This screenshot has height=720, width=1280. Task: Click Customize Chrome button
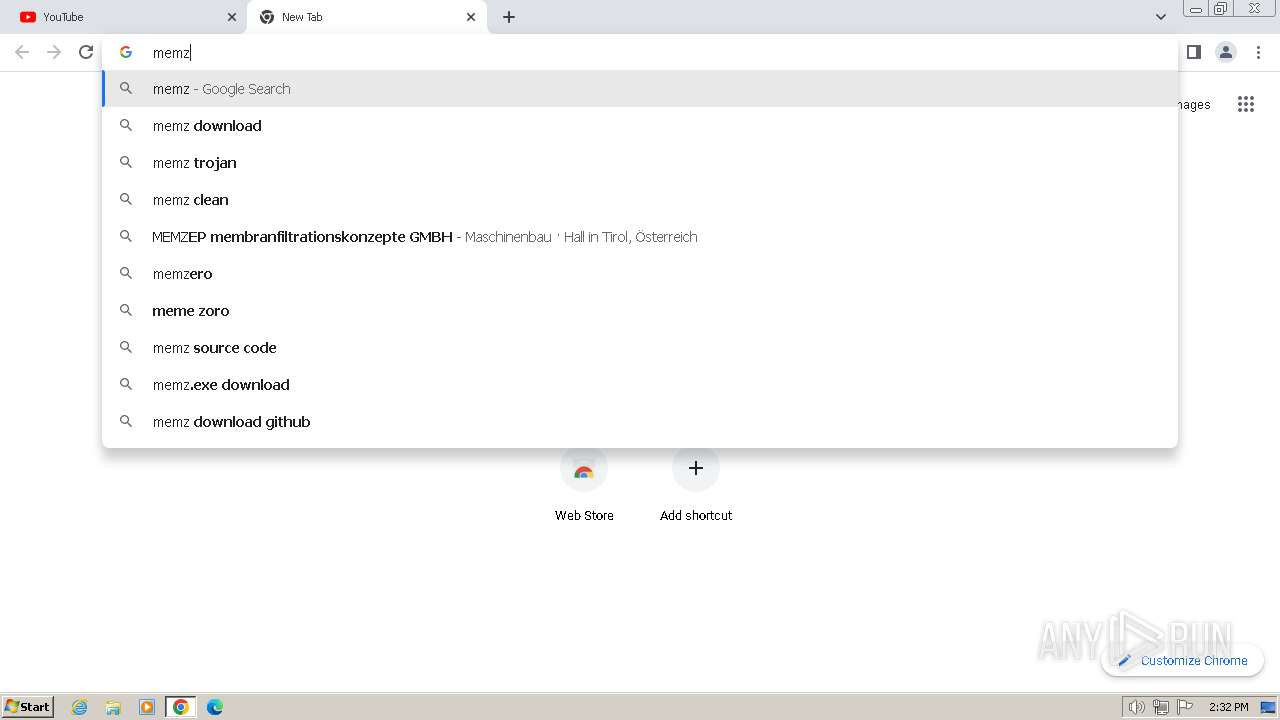coord(1182,660)
